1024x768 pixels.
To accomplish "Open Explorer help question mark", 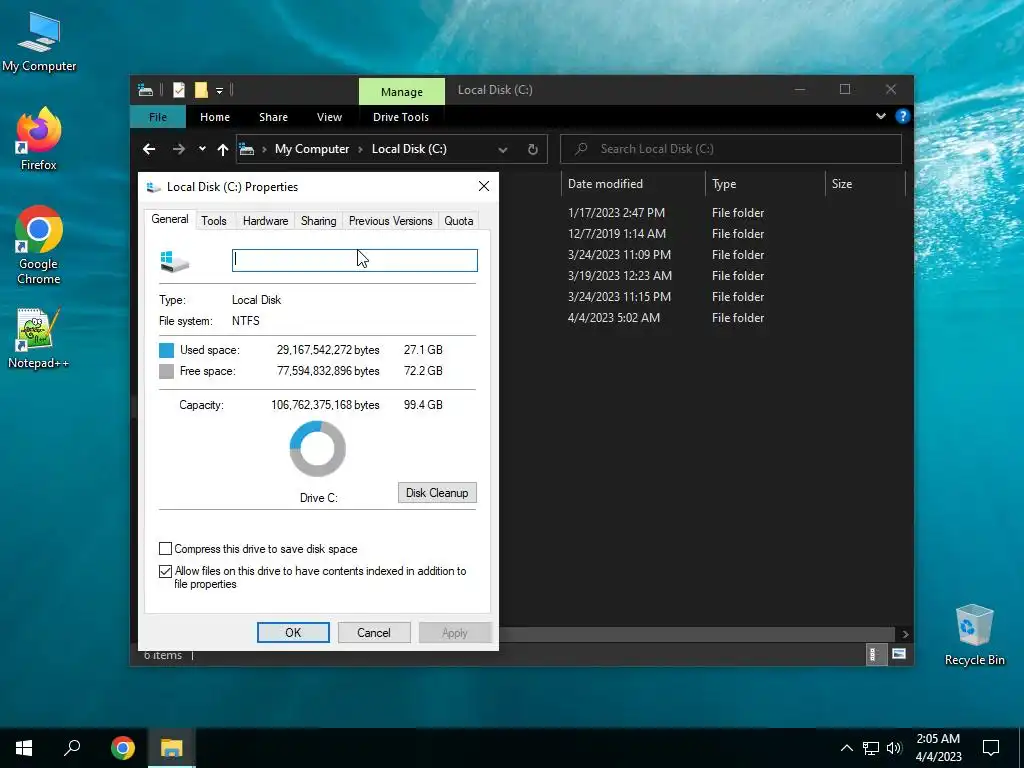I will tap(903, 116).
